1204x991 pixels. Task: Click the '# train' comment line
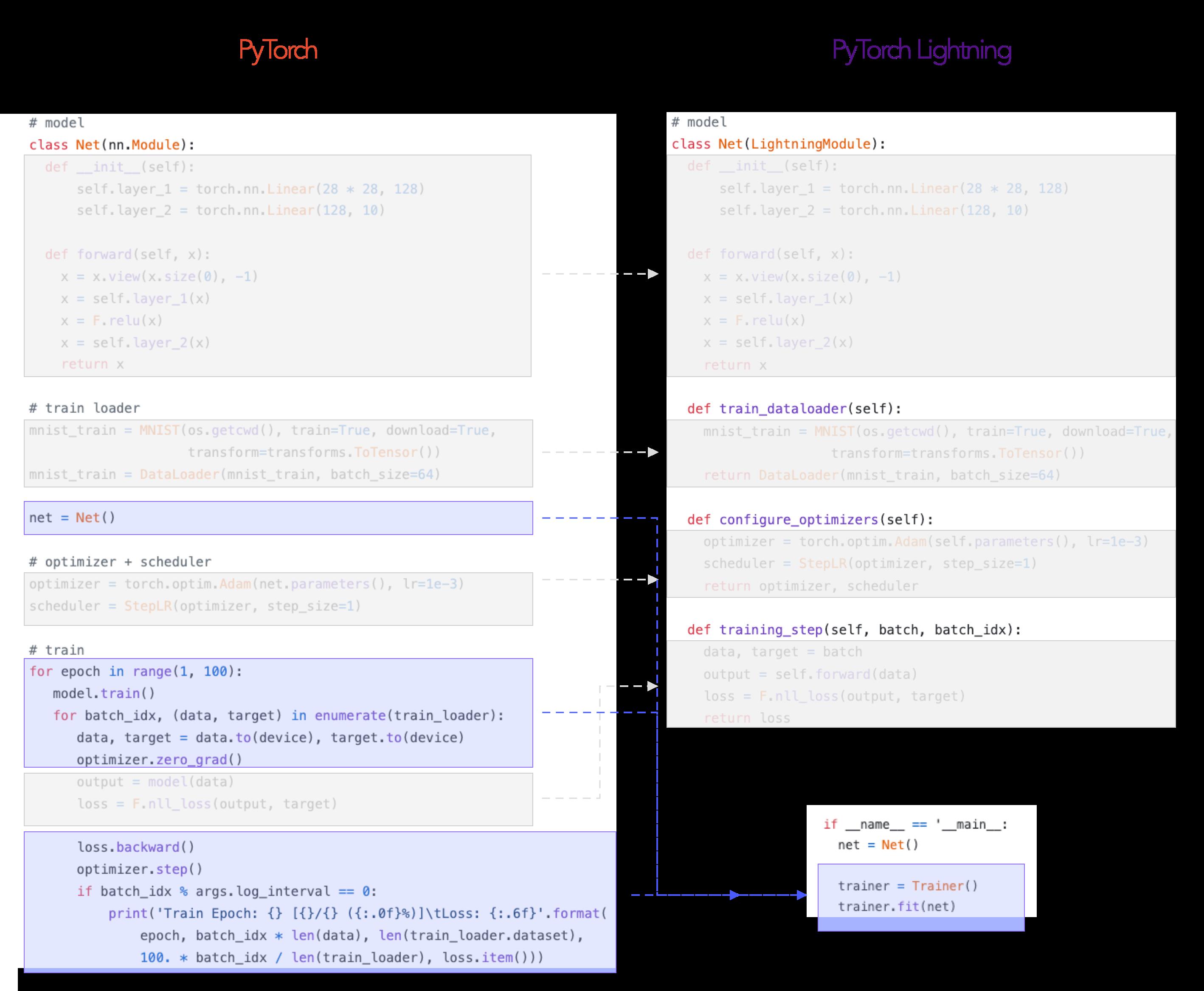point(56,650)
